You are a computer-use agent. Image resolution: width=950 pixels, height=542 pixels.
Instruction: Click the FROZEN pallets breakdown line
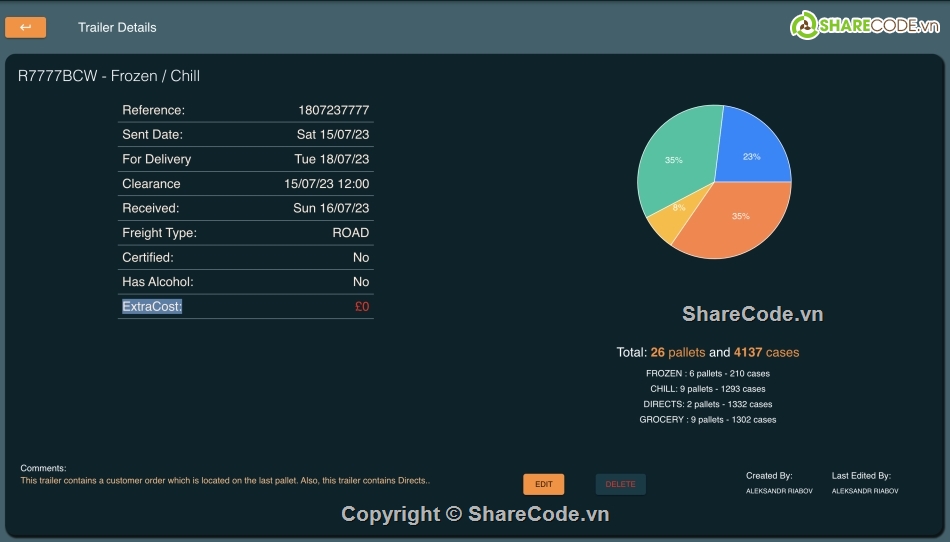pos(708,374)
